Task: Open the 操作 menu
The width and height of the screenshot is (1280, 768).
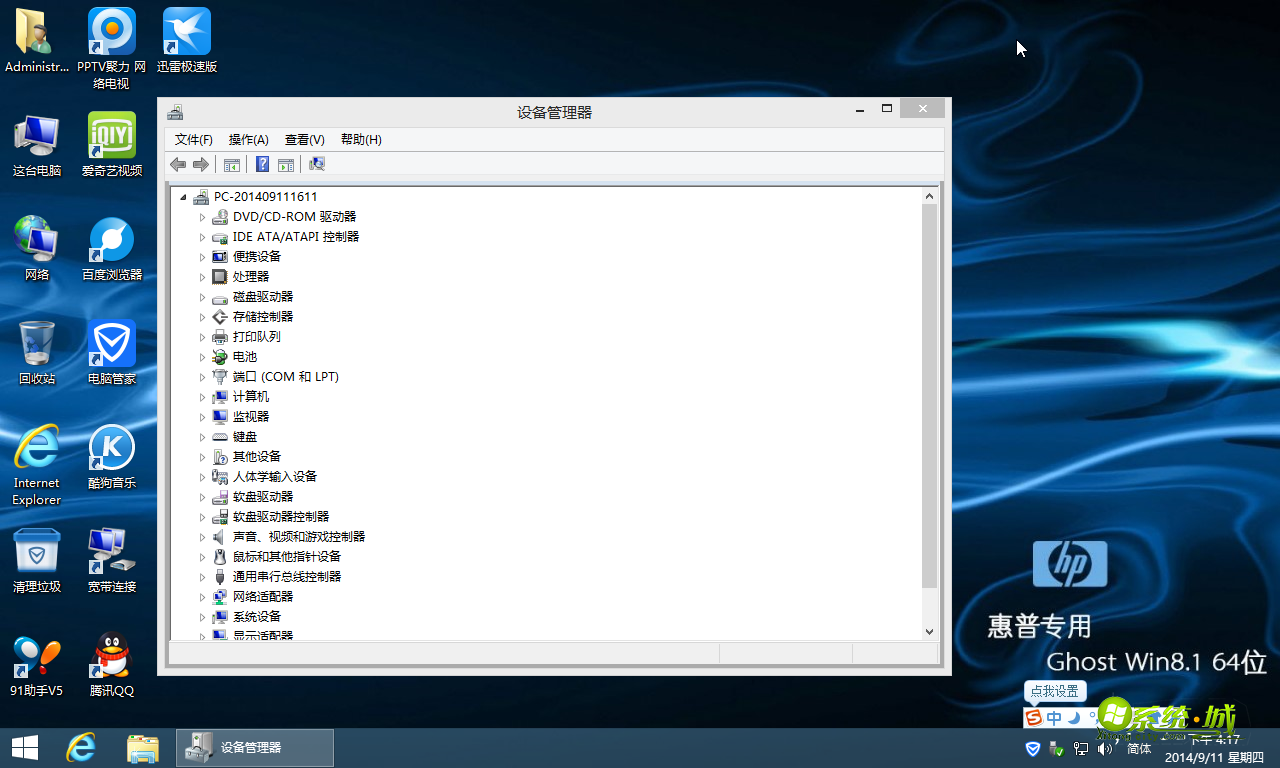Action: (248, 139)
